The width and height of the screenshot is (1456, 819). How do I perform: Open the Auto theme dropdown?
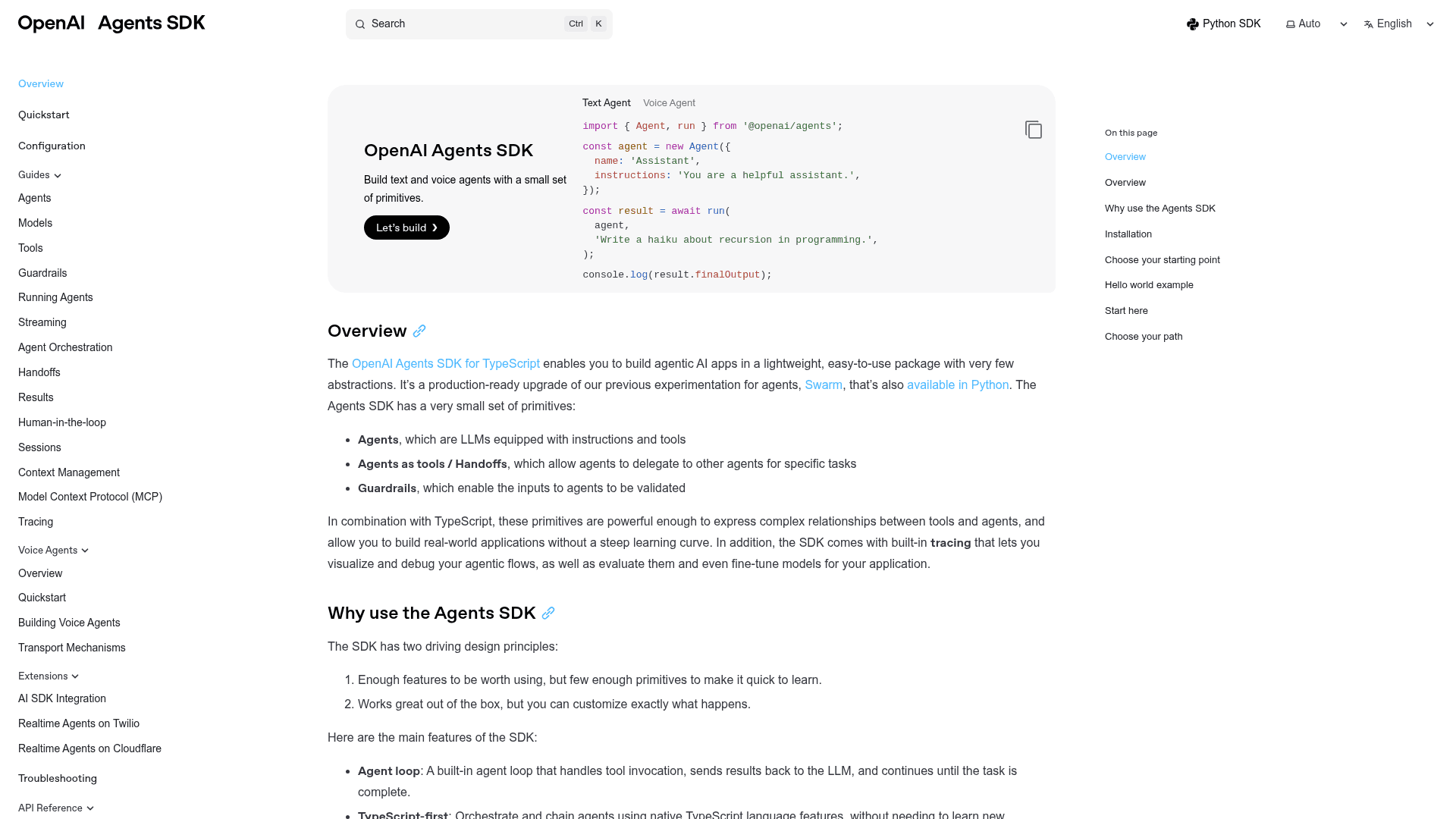pos(1317,24)
